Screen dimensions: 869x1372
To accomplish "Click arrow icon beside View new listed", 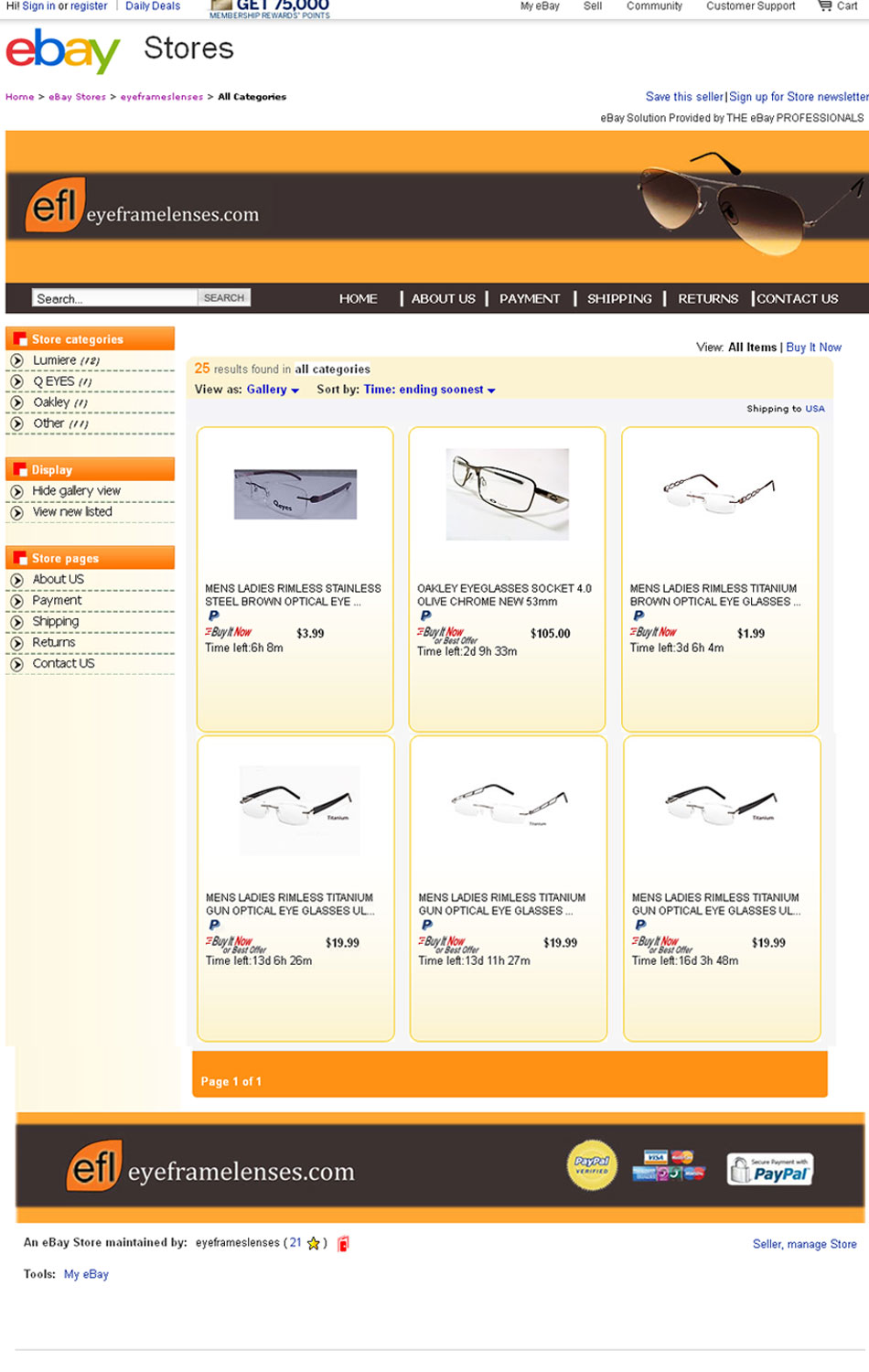I will tap(16, 512).
